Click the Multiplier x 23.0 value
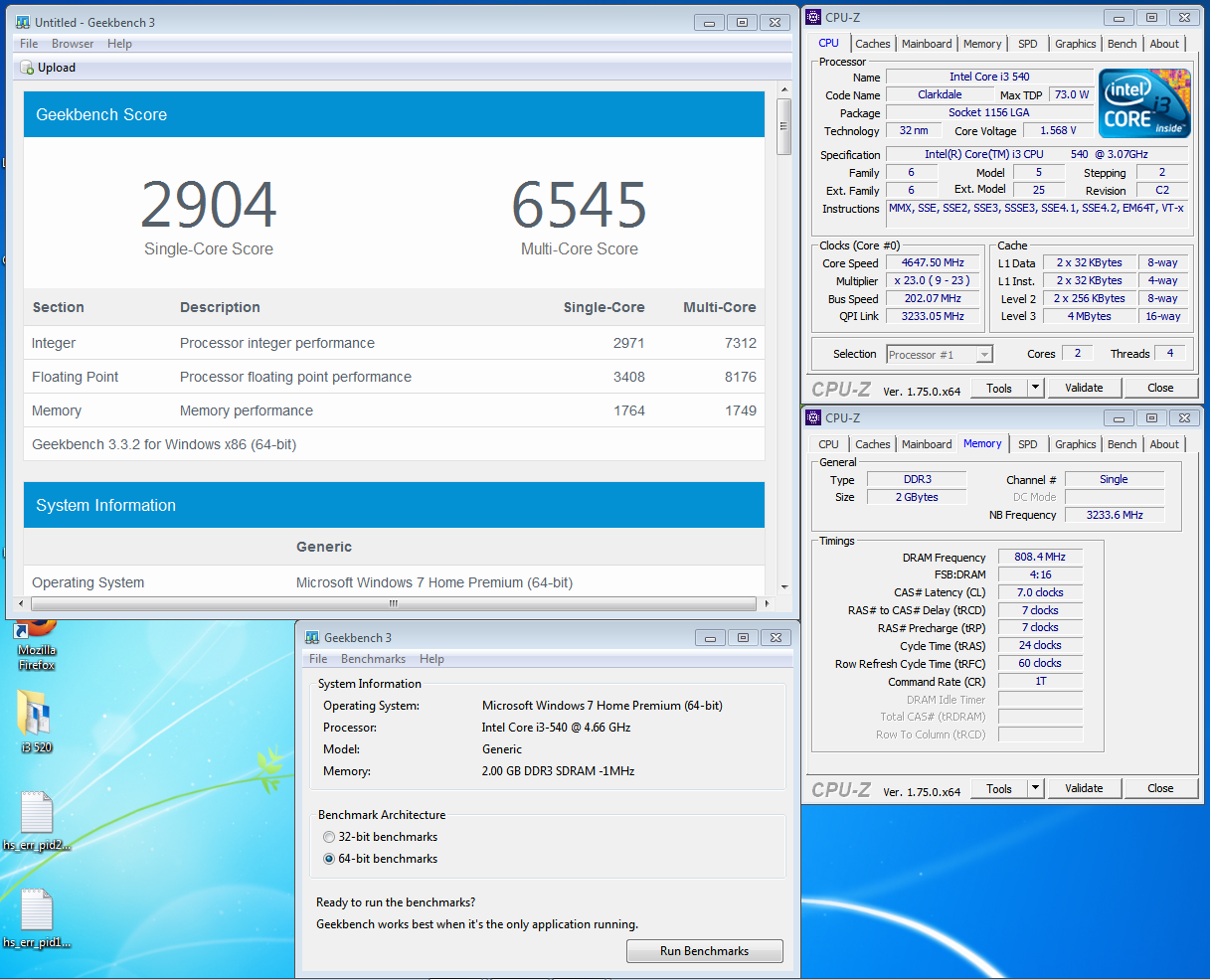Image resolution: width=1210 pixels, height=980 pixels. [x=933, y=281]
